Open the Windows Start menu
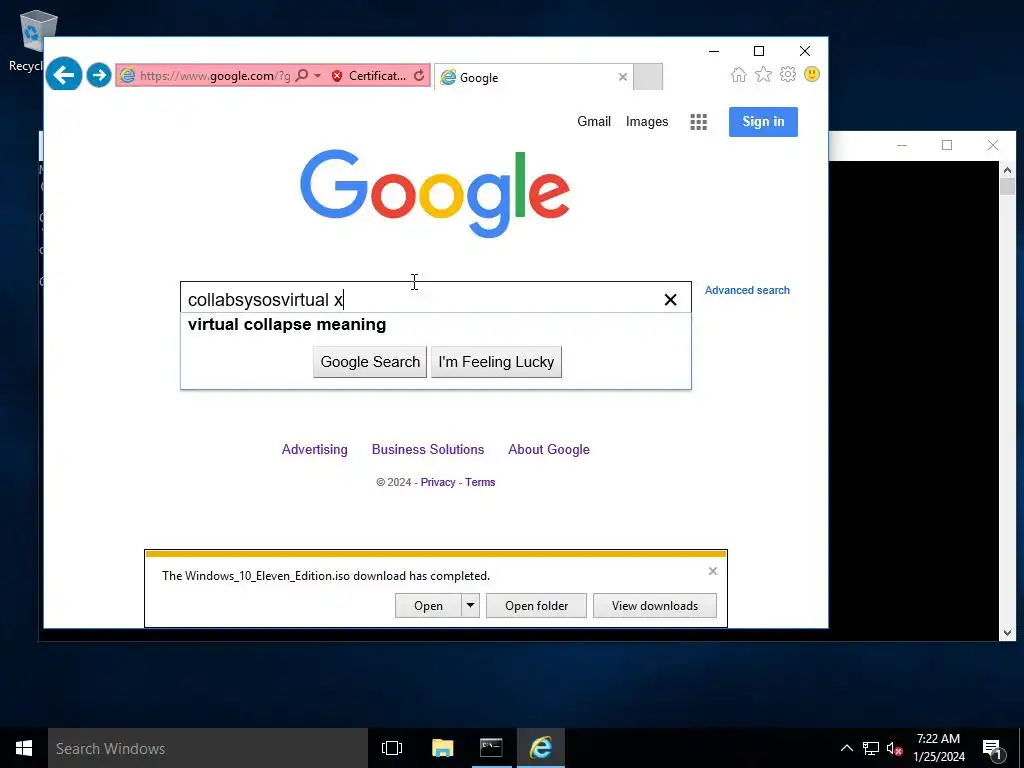1024x768 pixels. point(24,748)
